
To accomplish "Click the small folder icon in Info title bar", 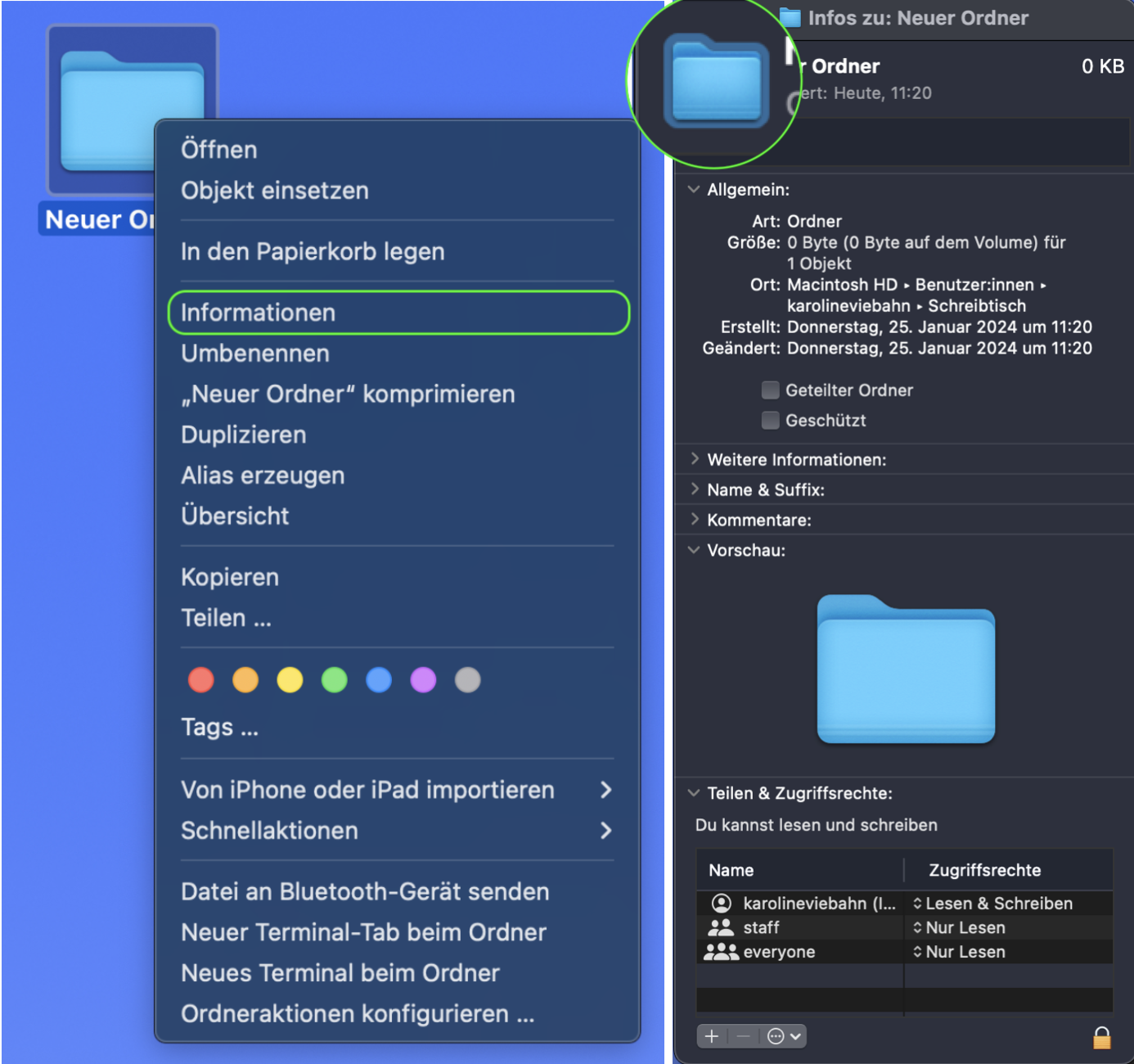I will point(790,17).
